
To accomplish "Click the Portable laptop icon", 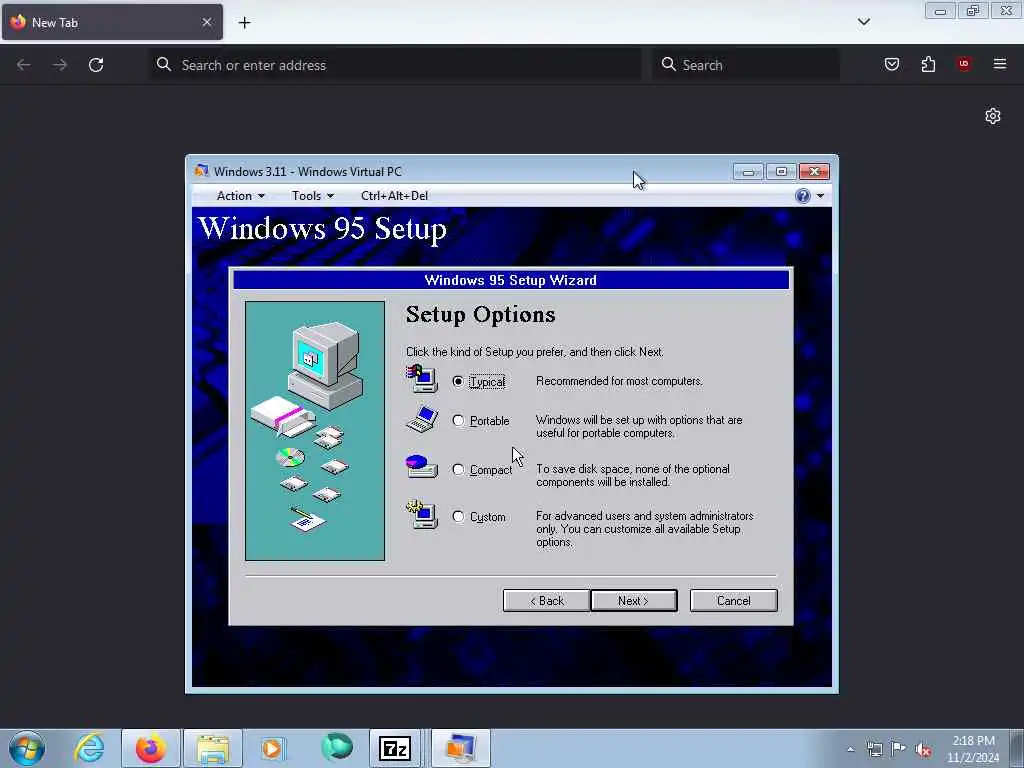I will click(422, 419).
